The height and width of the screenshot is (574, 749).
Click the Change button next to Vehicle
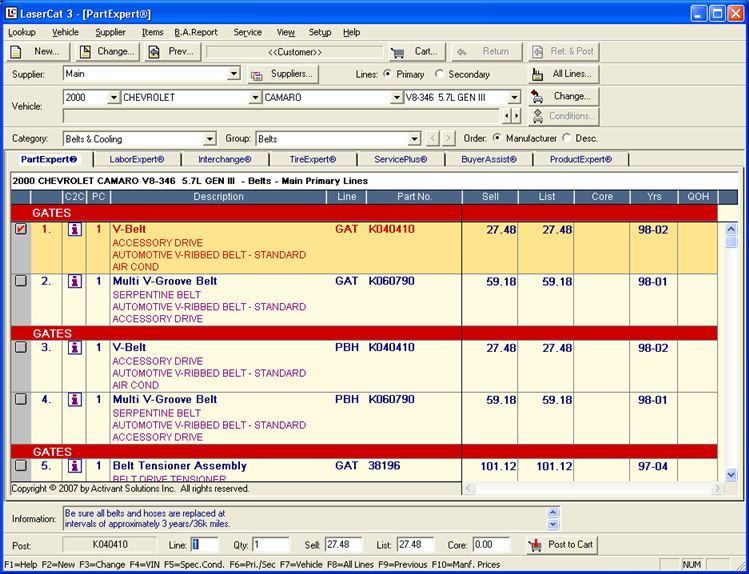point(563,97)
